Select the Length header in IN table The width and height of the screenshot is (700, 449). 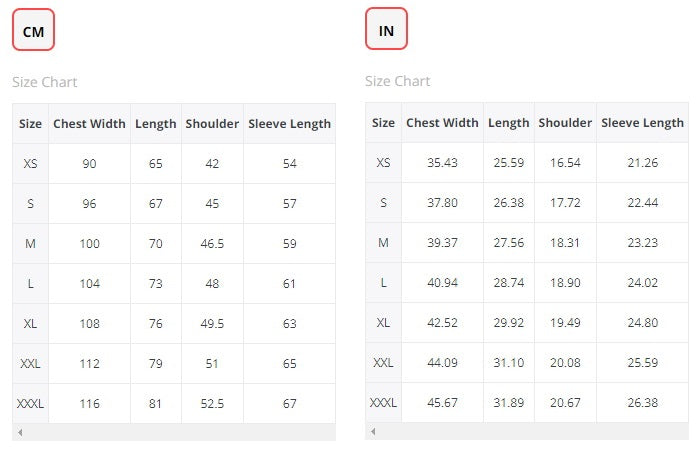tap(508, 123)
